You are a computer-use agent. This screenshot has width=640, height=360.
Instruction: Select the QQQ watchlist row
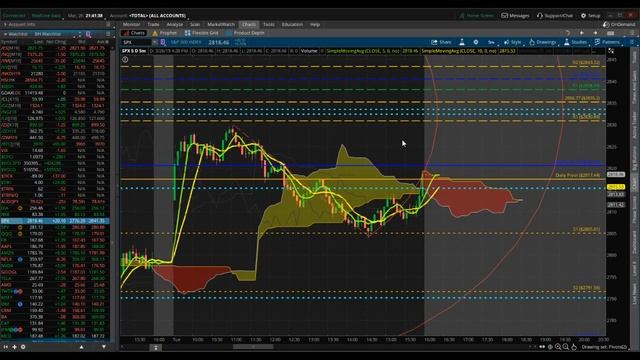click(x=55, y=234)
